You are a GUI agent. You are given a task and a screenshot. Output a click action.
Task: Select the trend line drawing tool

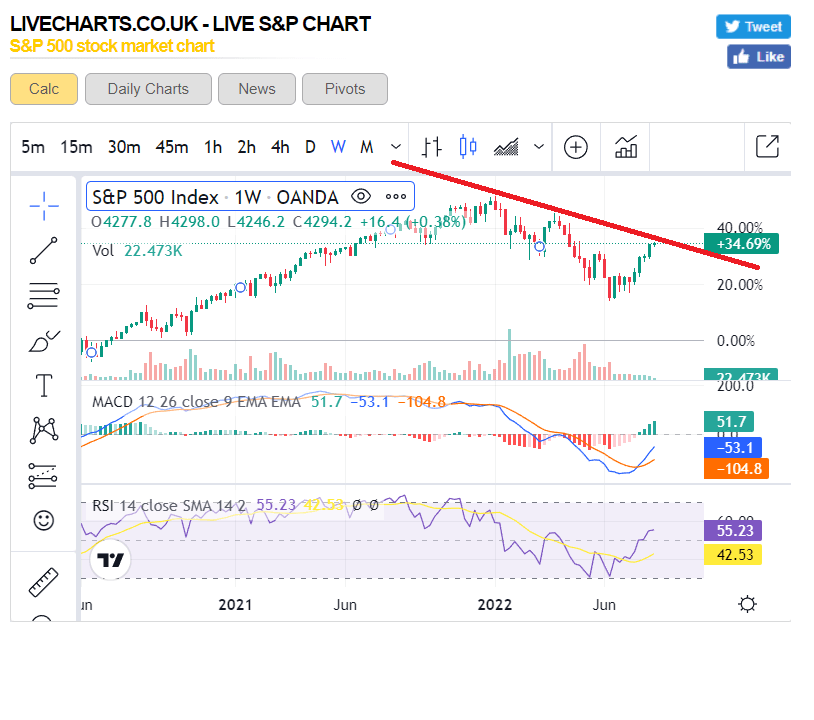[43, 251]
